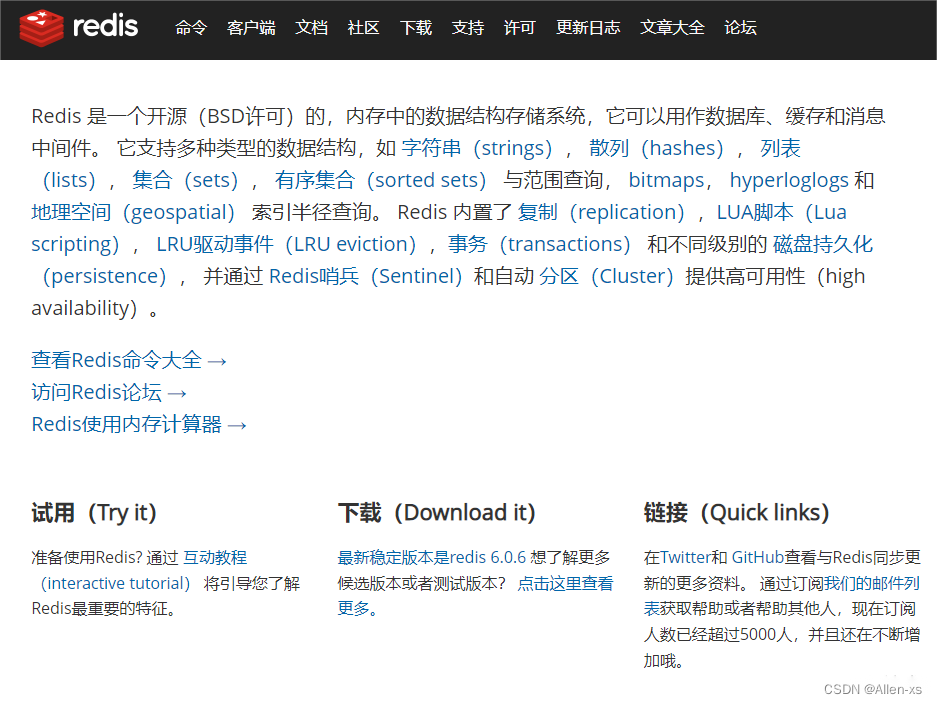This screenshot has width=937, height=704.
Task: Follow the 分区 (Cluster) link
Action: tap(606, 276)
